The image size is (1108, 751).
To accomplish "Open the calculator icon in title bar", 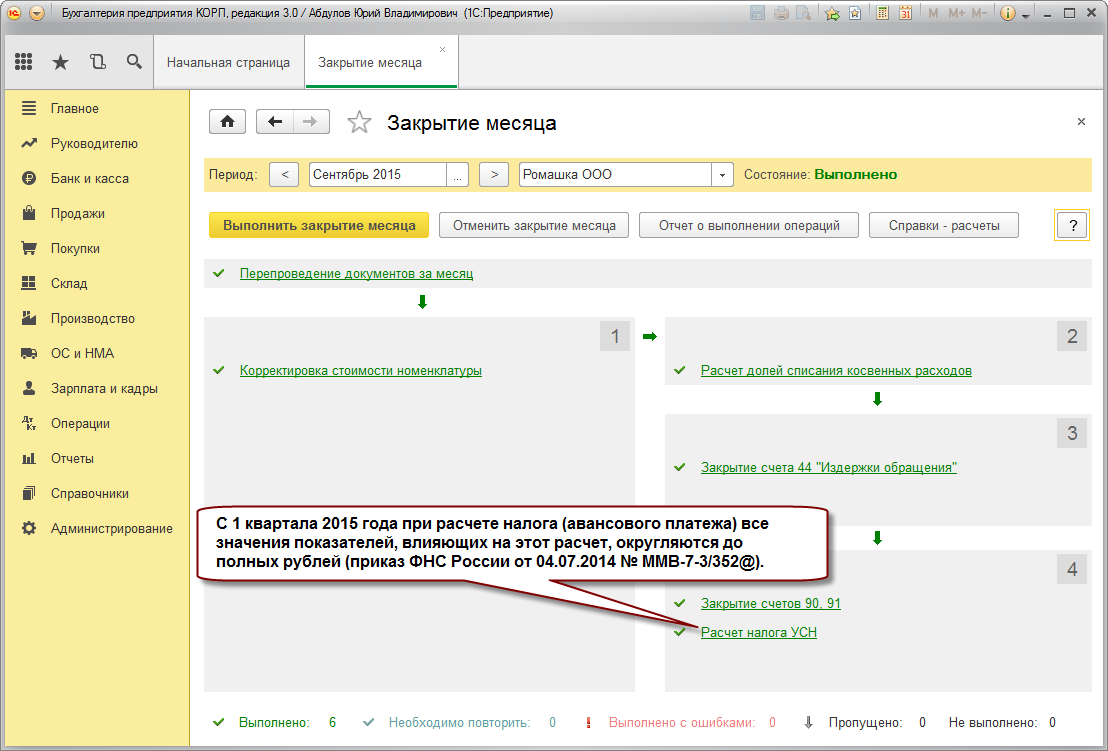I will click(x=882, y=13).
